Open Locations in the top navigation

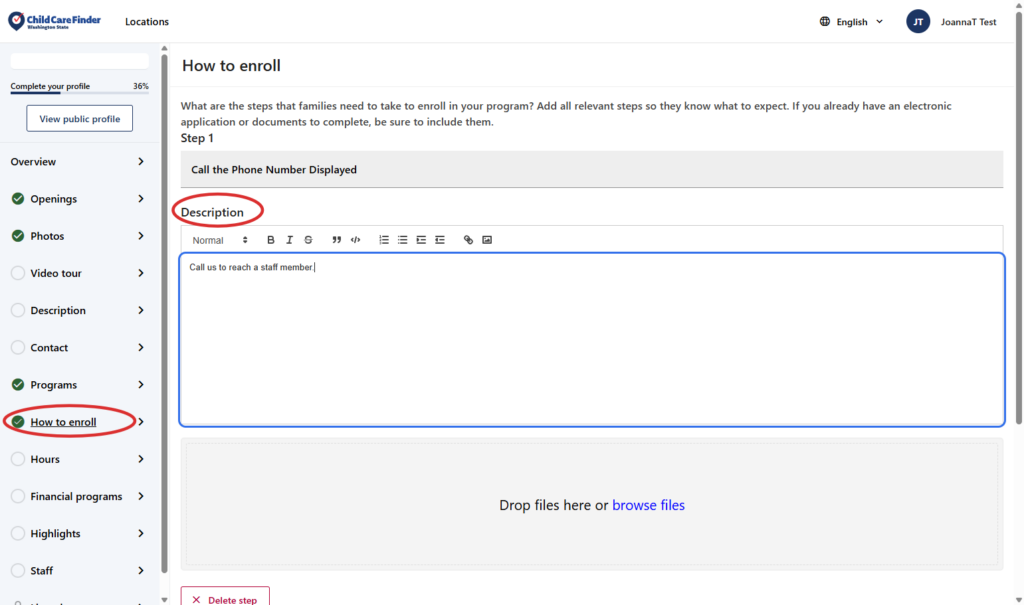[147, 22]
